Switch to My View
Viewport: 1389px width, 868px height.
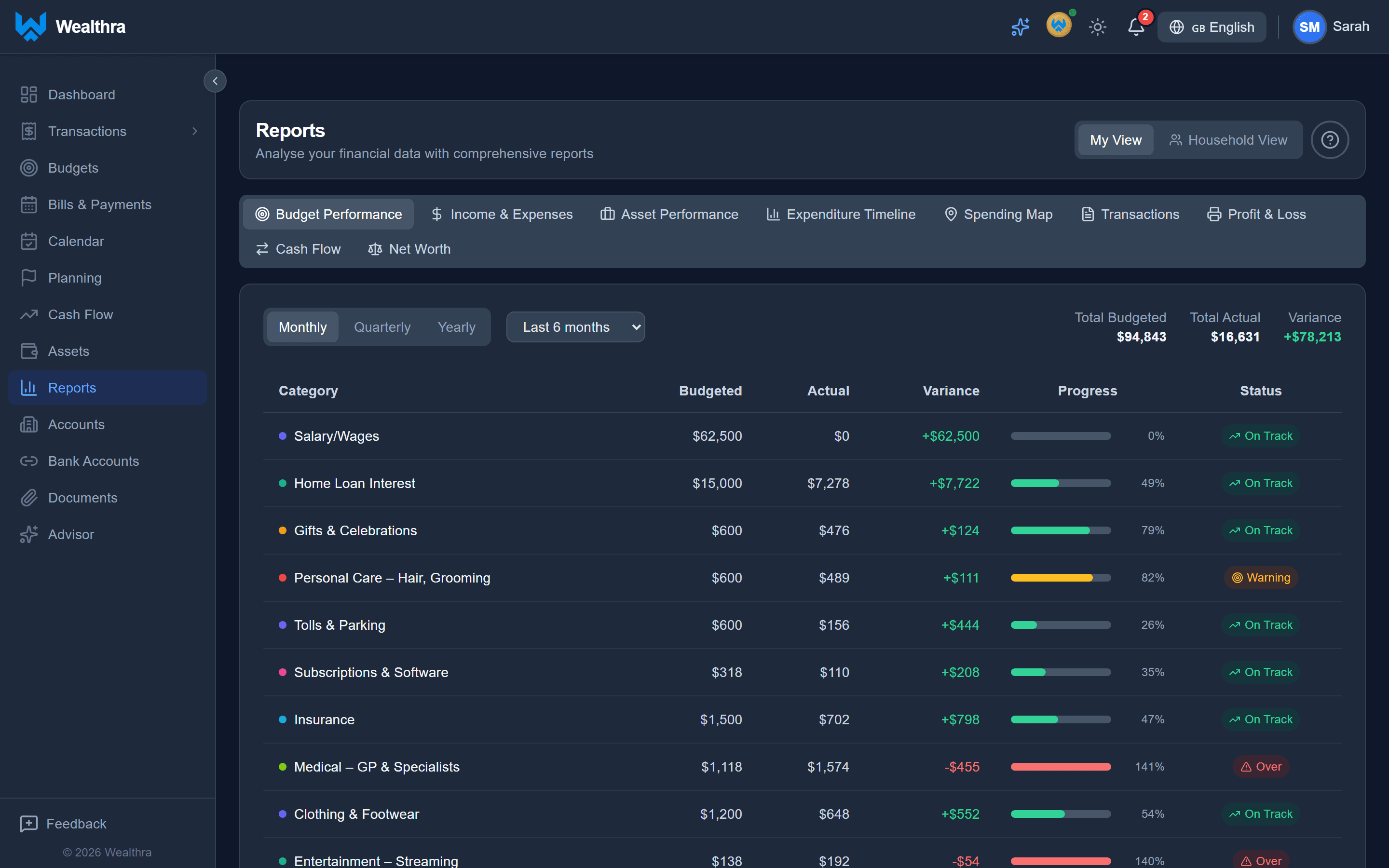click(1115, 140)
